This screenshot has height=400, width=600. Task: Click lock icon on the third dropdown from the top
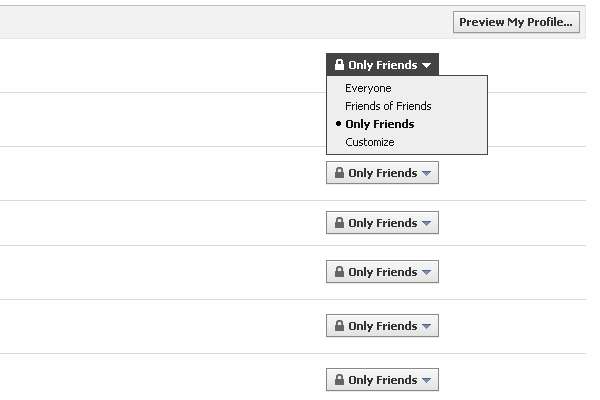pos(339,222)
